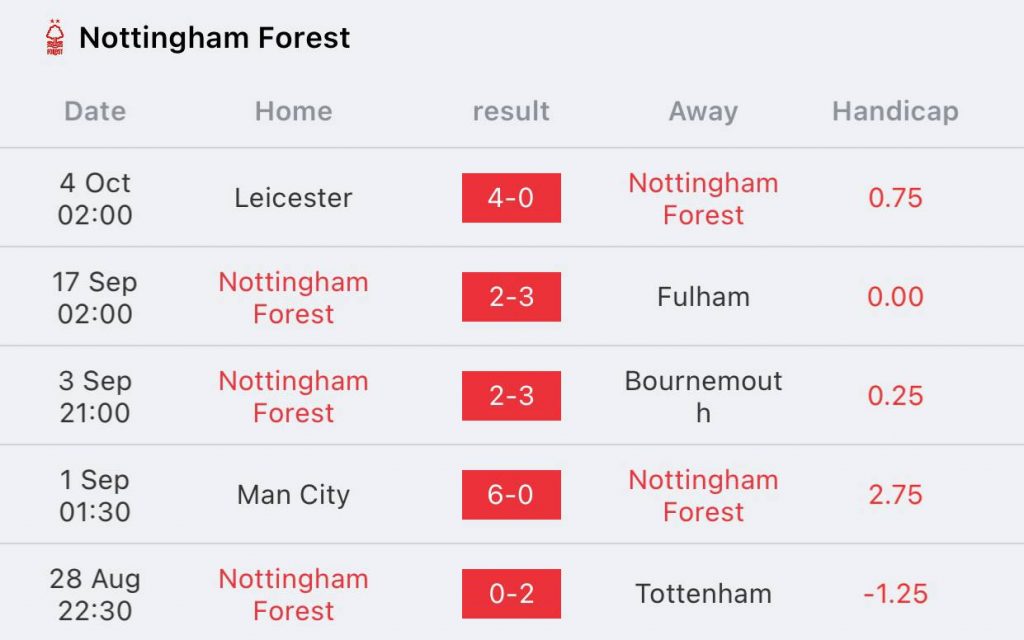Viewport: 1024px width, 640px height.
Task: Click the 4 Oct 02:00 match date
Action: 95,199
